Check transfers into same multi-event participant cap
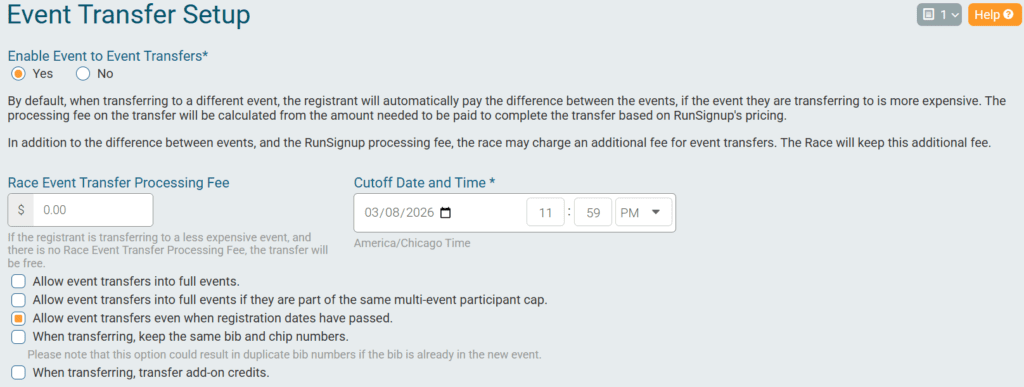Image resolution: width=1024 pixels, height=387 pixels. coord(18,300)
